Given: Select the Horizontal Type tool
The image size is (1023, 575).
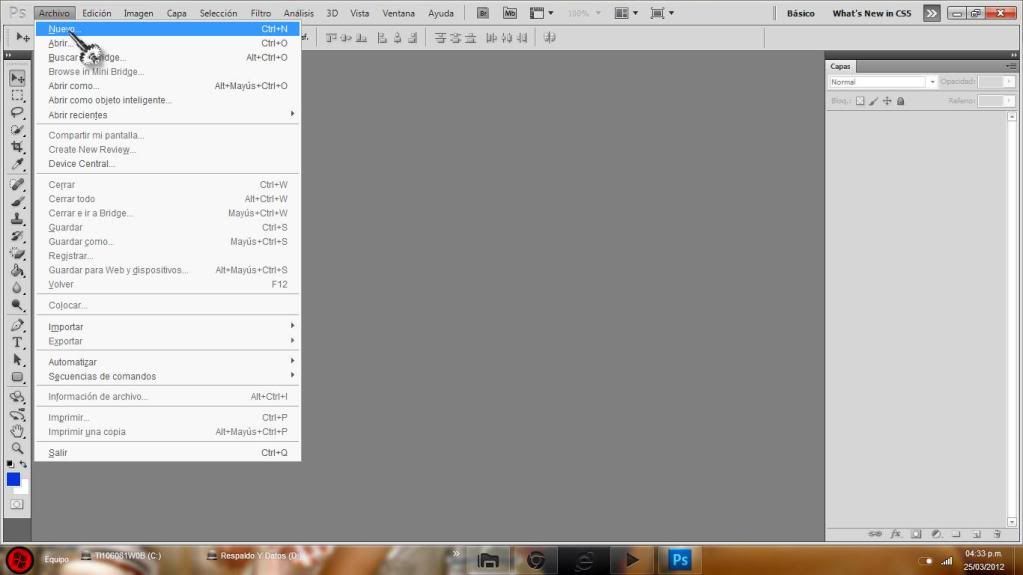Looking at the screenshot, I should (x=17, y=342).
